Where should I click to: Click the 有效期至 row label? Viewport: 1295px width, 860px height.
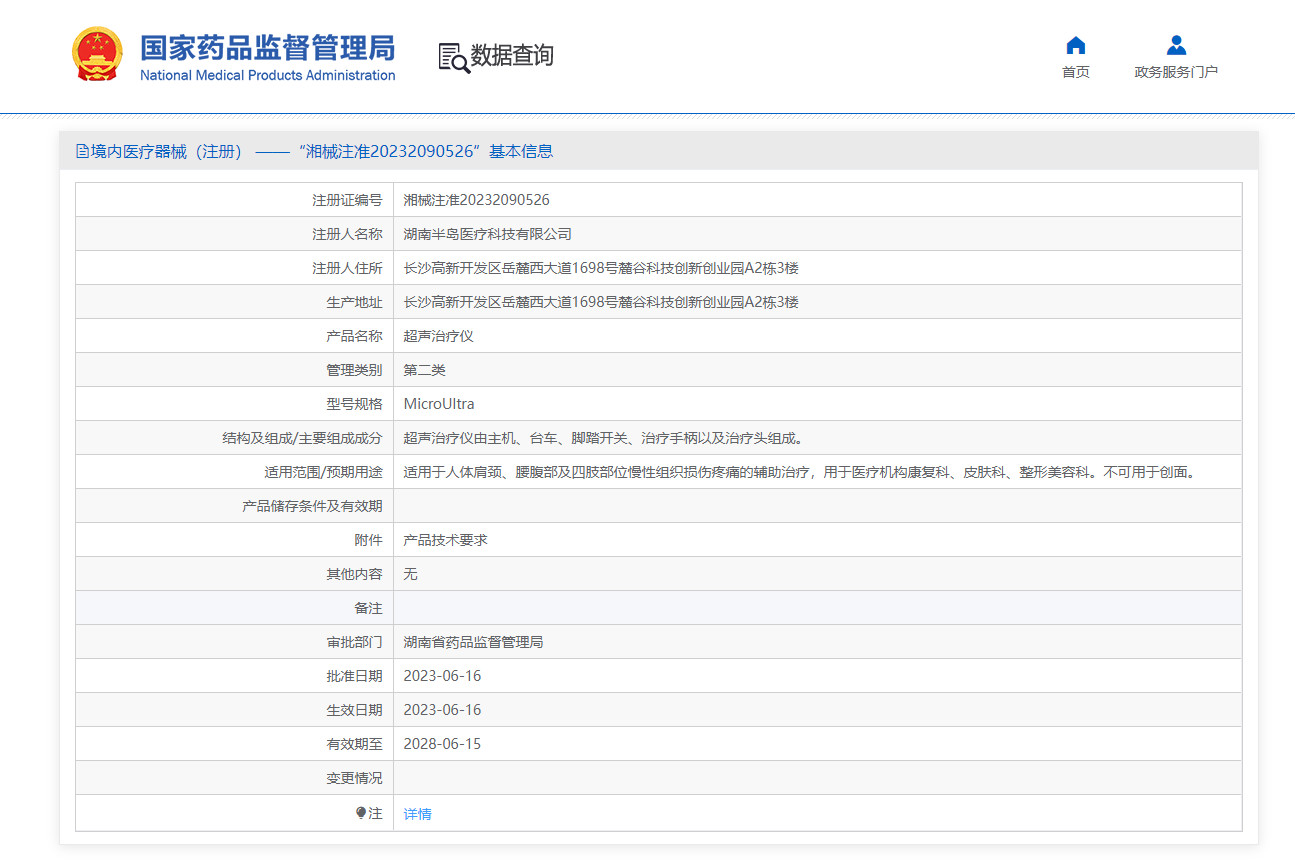(x=354, y=744)
